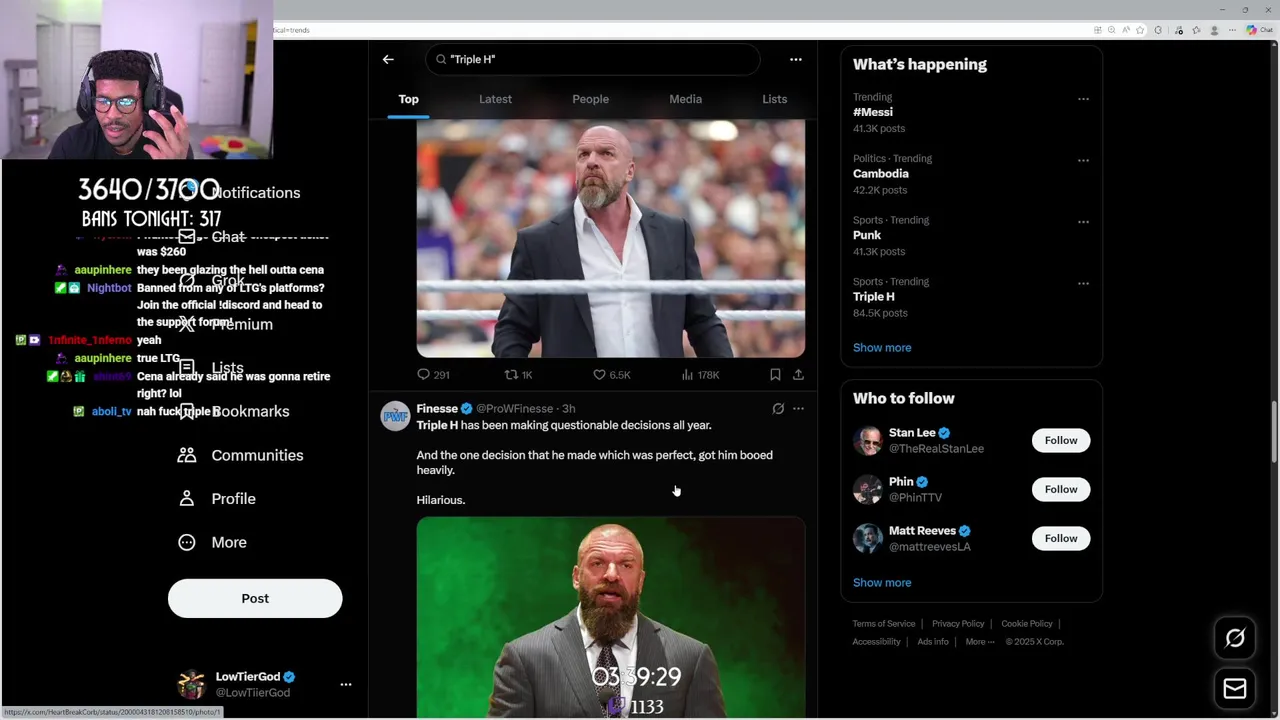Open the browser profile icon

tap(1215, 30)
